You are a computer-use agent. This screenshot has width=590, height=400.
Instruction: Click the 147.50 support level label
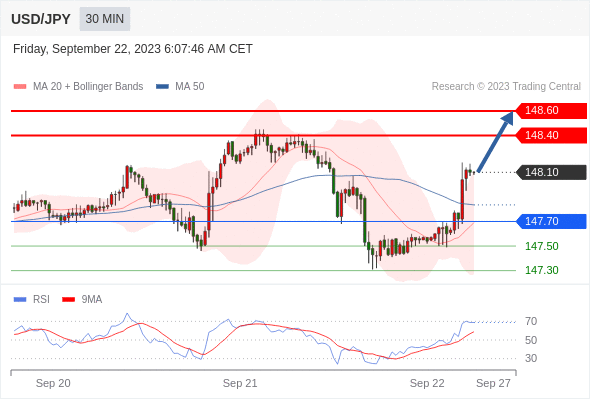pos(541,246)
